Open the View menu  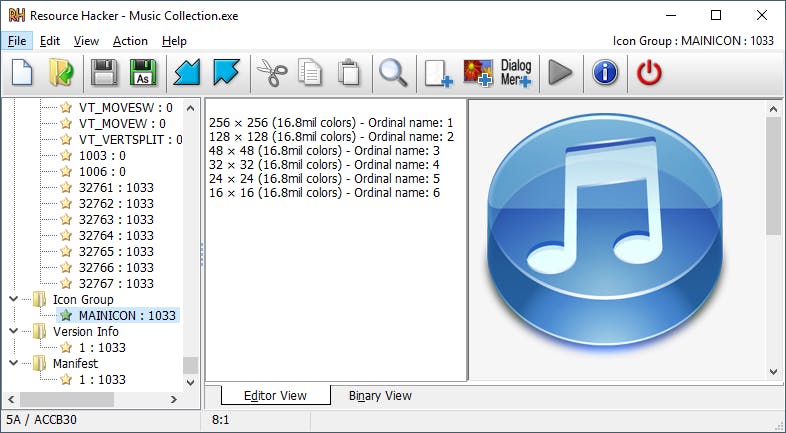coord(86,41)
